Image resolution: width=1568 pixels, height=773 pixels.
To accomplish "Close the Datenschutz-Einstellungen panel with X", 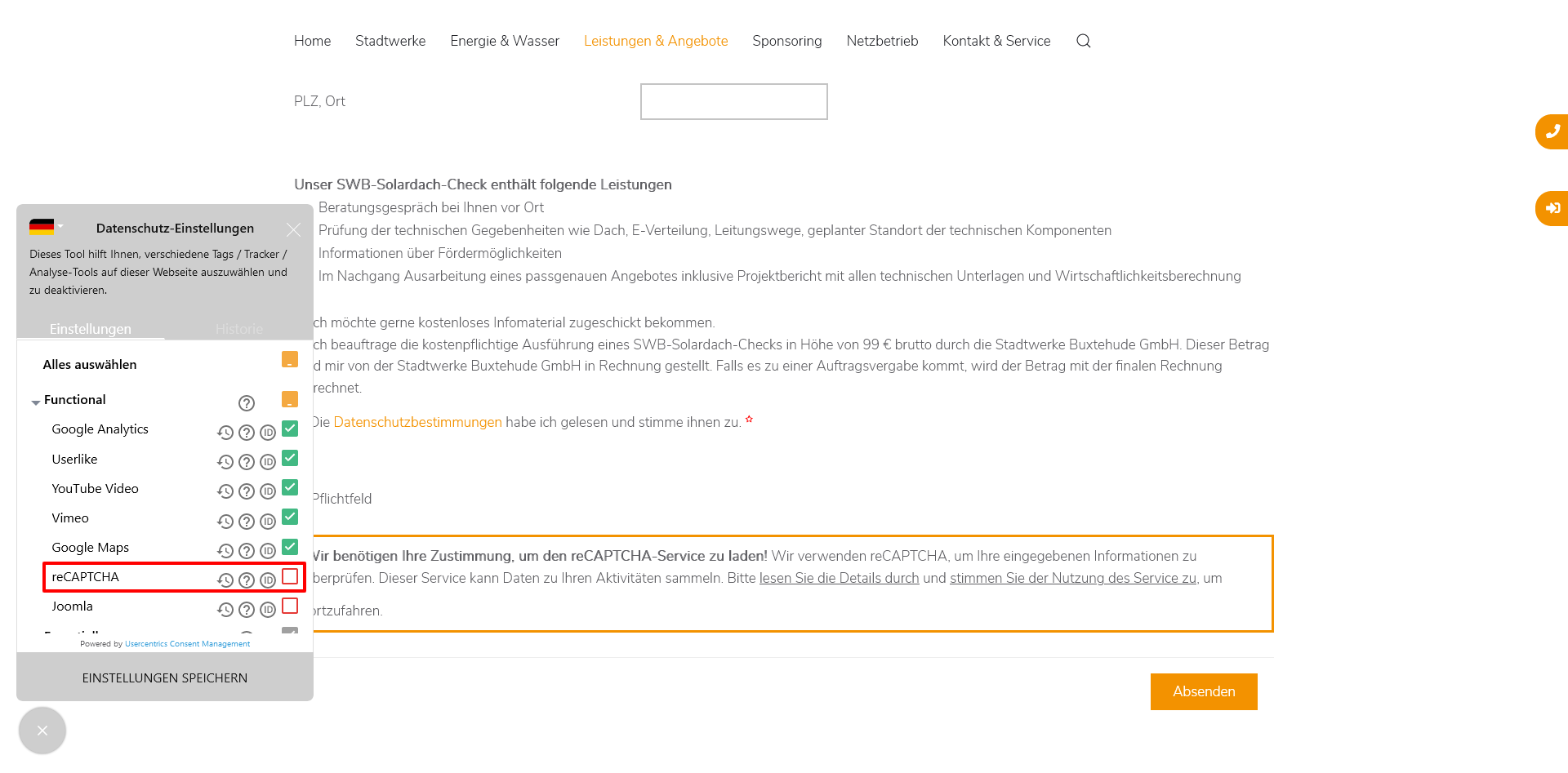I will click(x=293, y=230).
